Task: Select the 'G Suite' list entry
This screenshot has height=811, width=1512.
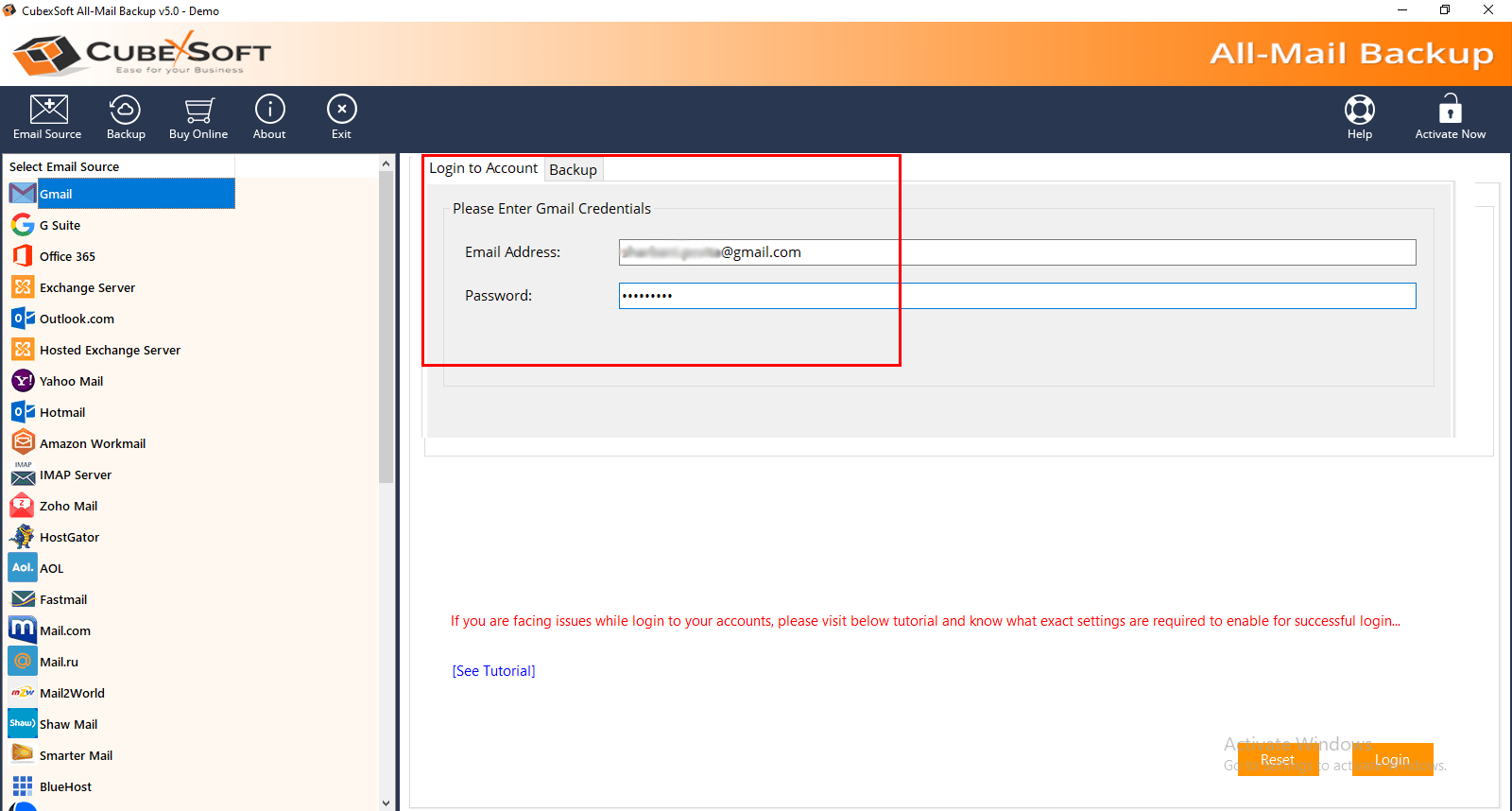Action: coord(60,225)
